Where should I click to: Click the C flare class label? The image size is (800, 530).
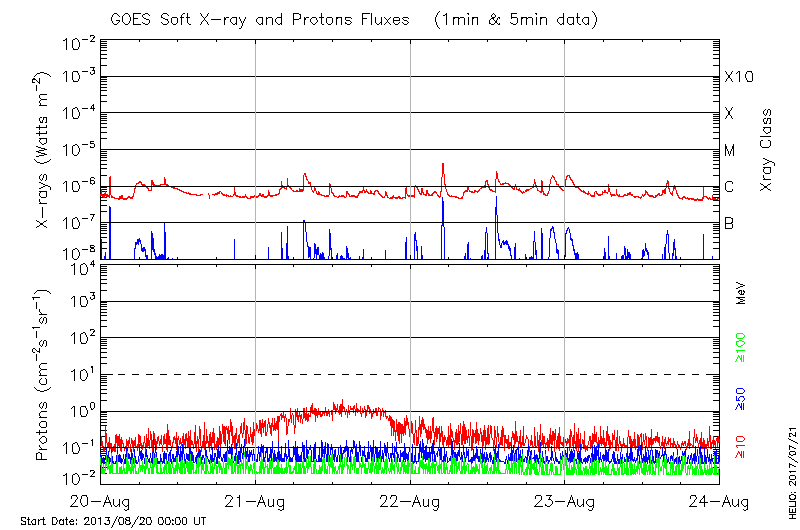tap(729, 187)
